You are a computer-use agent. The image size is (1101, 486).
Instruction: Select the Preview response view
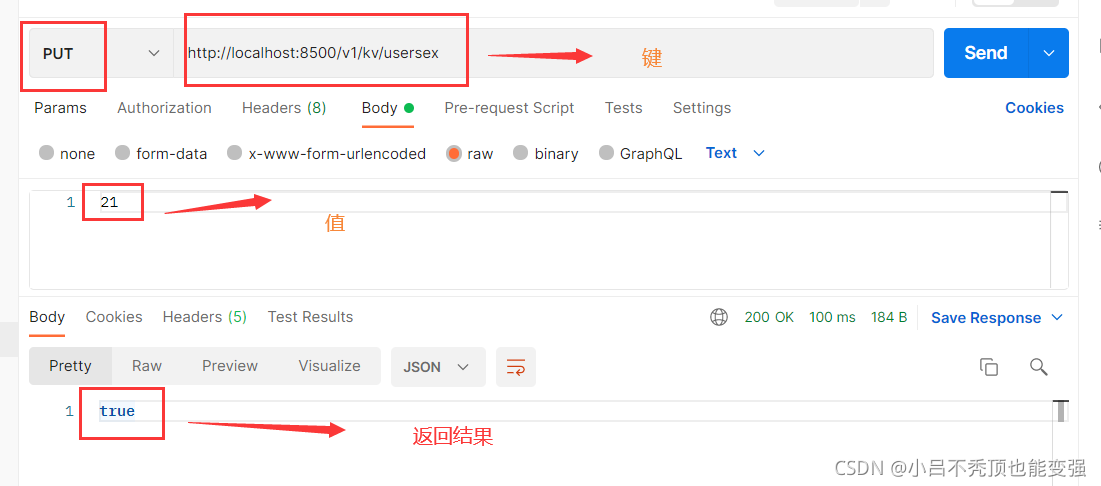[x=230, y=366]
